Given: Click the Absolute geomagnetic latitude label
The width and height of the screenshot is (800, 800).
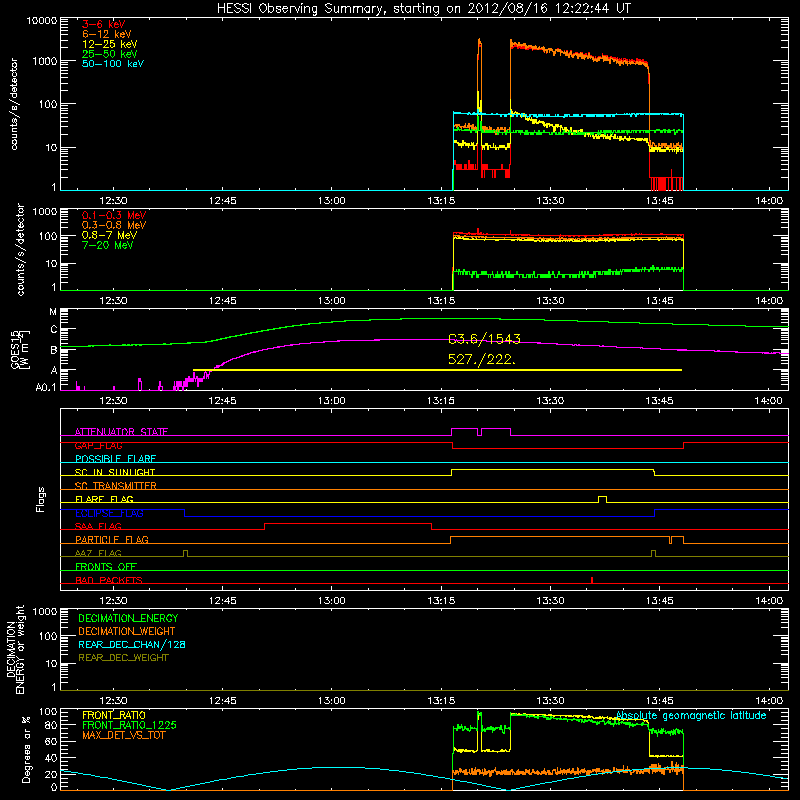Looking at the screenshot, I should [x=691, y=716].
